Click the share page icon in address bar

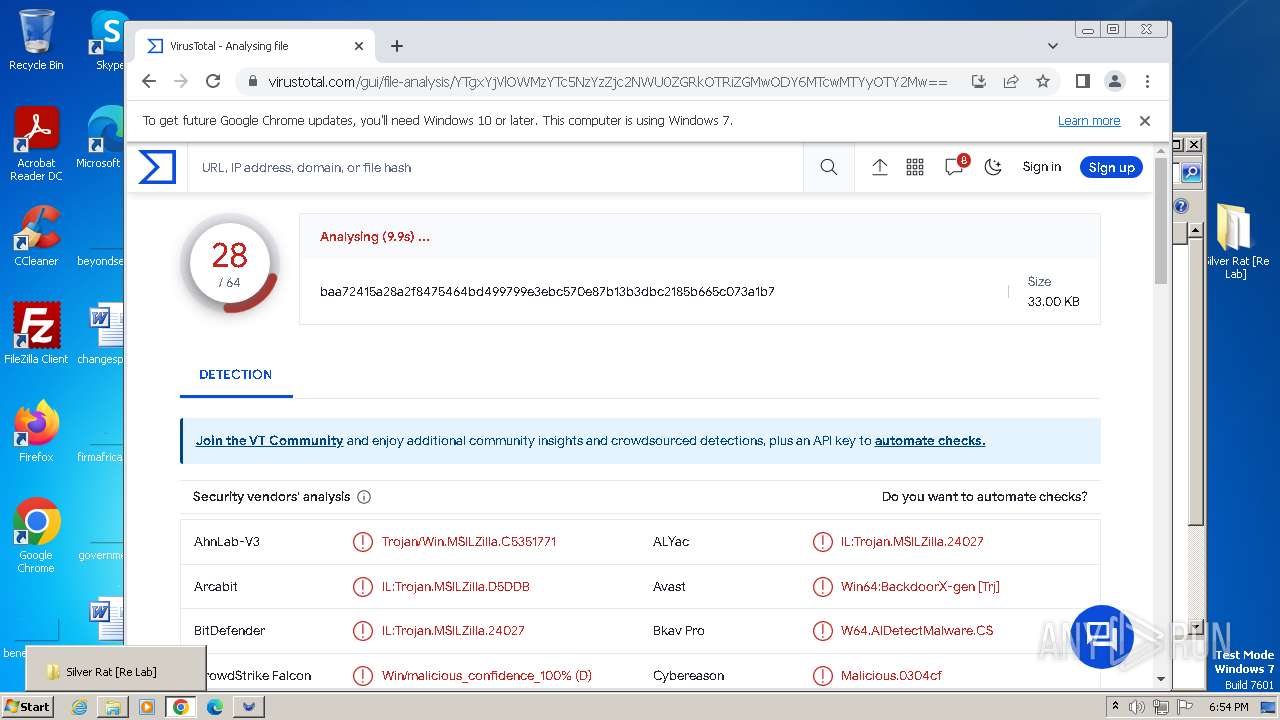click(x=1011, y=81)
